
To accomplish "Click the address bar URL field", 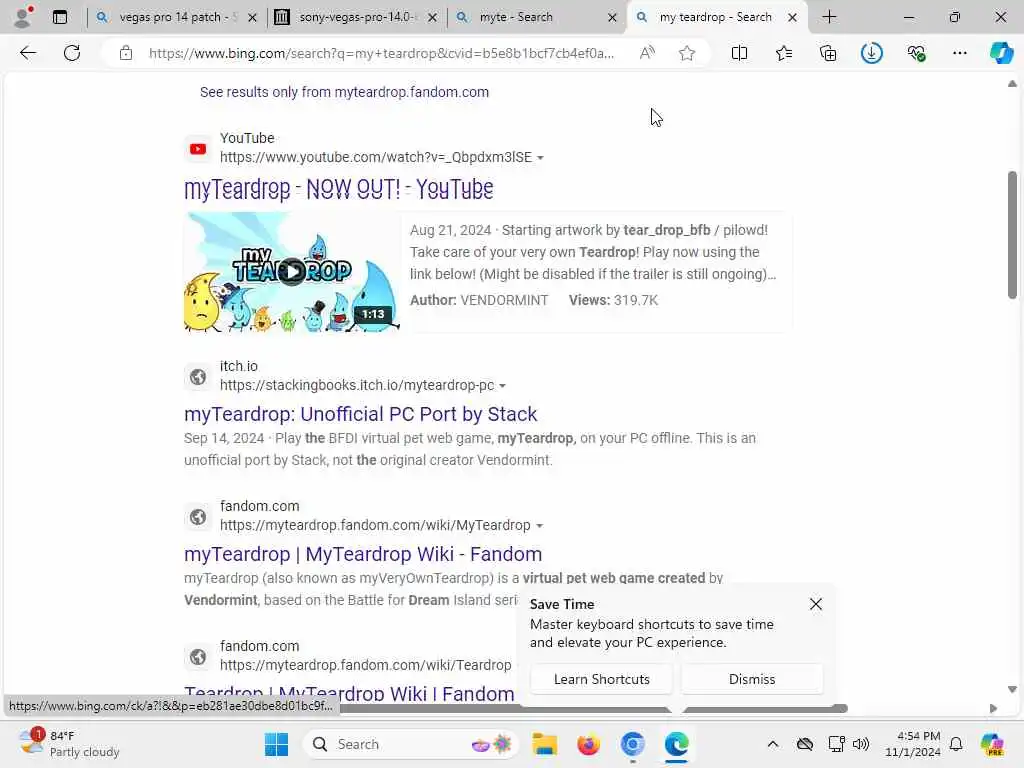I will 381,53.
